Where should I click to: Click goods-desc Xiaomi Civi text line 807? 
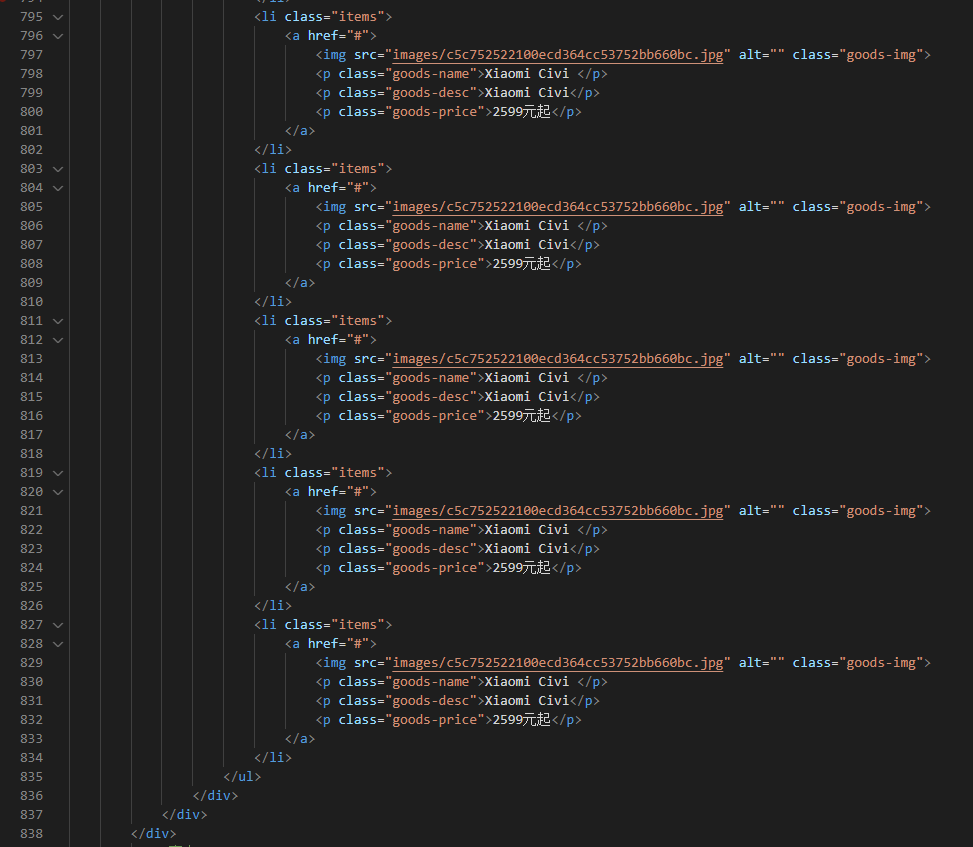pyautogui.click(x=526, y=244)
